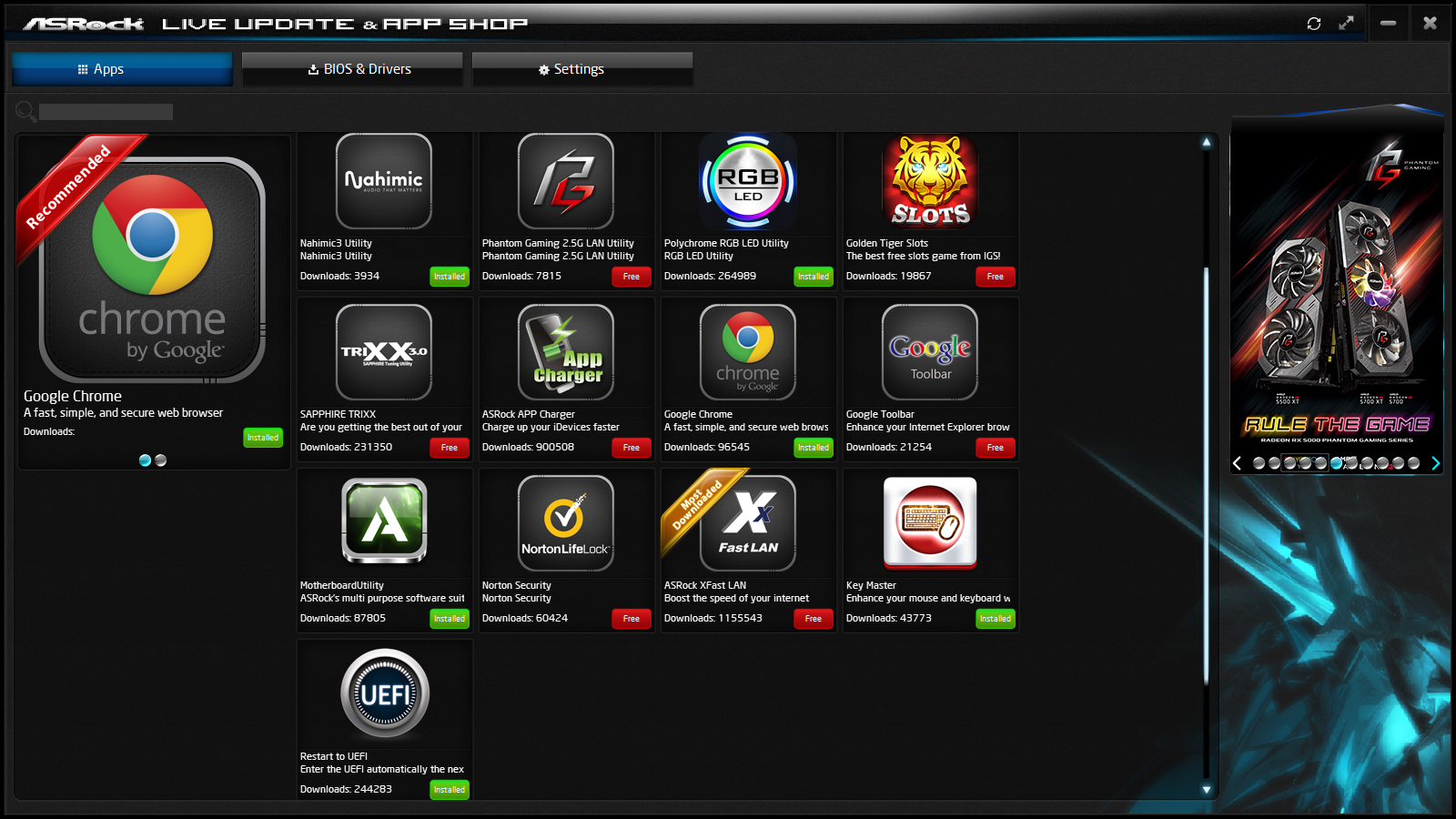Viewport: 1456px width, 819px height.
Task: Open the Key Master app icon
Action: (x=930, y=522)
